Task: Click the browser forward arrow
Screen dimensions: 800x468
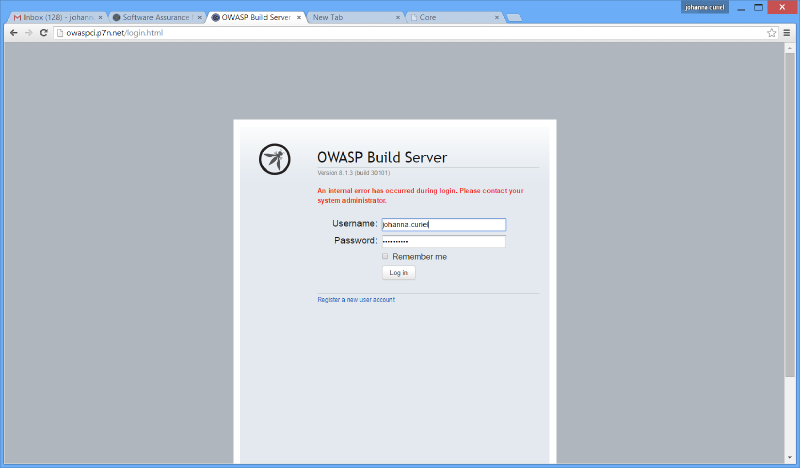Action: click(28, 33)
